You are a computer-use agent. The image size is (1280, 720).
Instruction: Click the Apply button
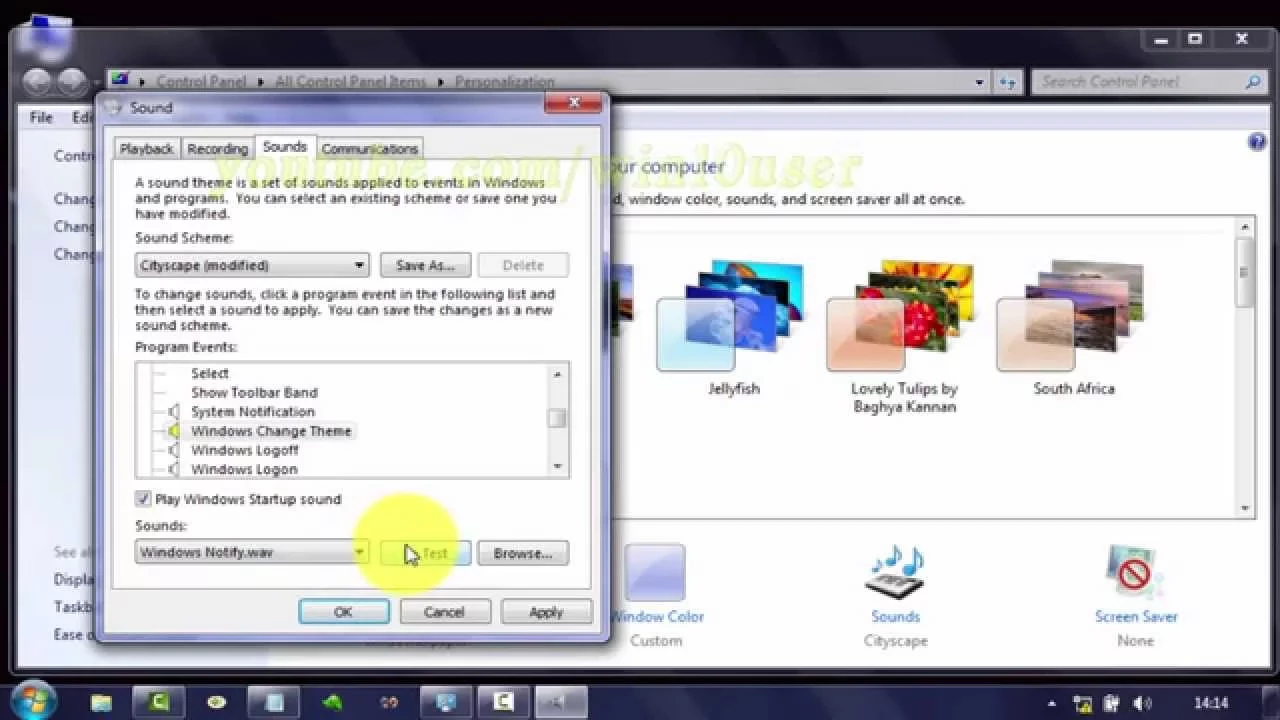coord(546,612)
